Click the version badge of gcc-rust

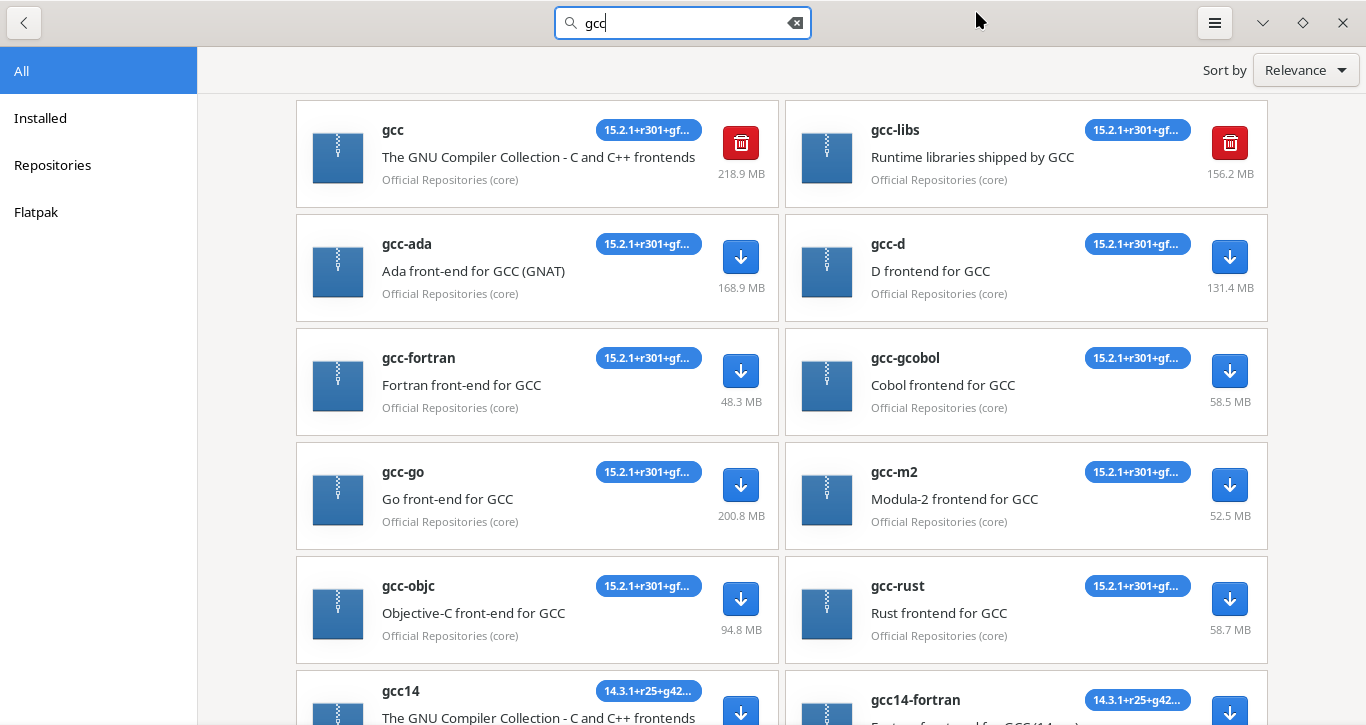[1138, 586]
